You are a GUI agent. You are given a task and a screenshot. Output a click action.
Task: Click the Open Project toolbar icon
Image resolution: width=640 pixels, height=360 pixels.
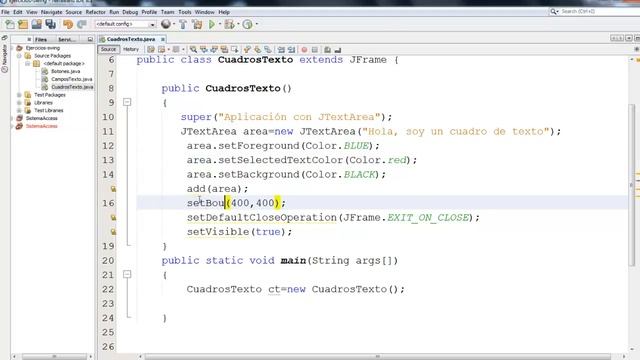36,24
